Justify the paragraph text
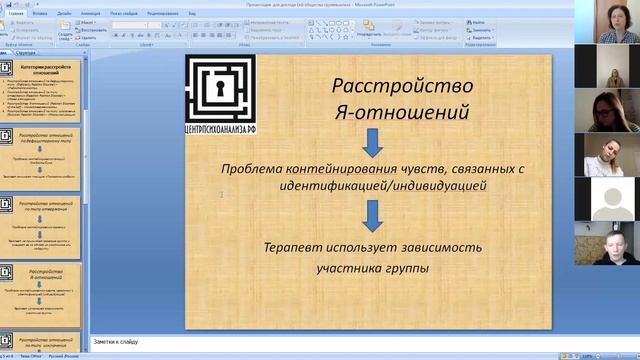 click(x=220, y=36)
